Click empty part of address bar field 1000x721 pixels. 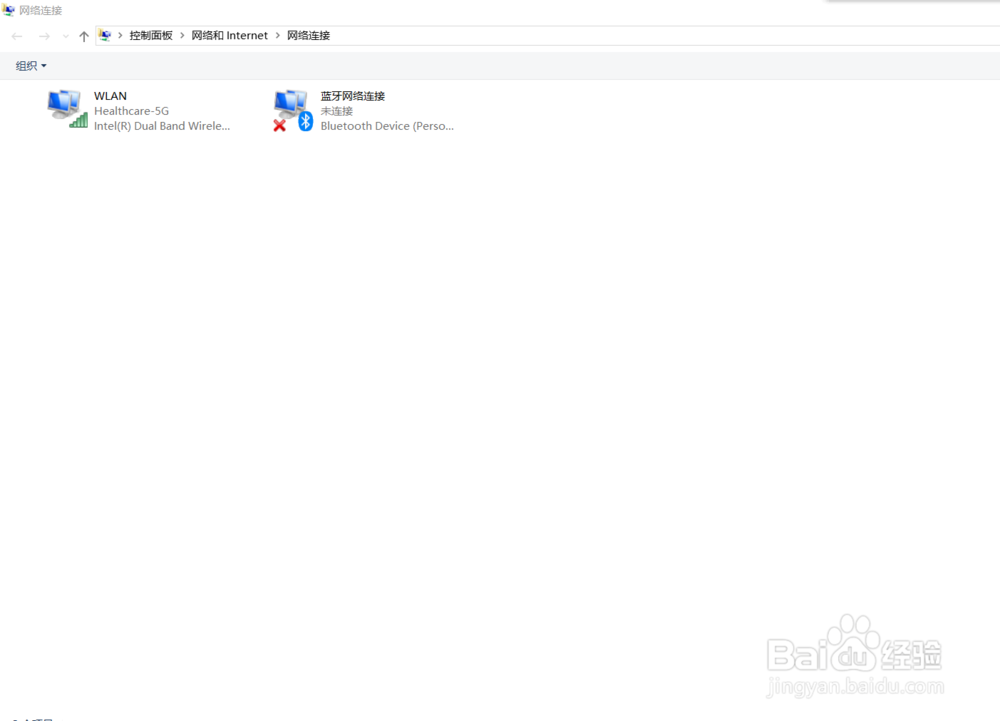pos(663,36)
